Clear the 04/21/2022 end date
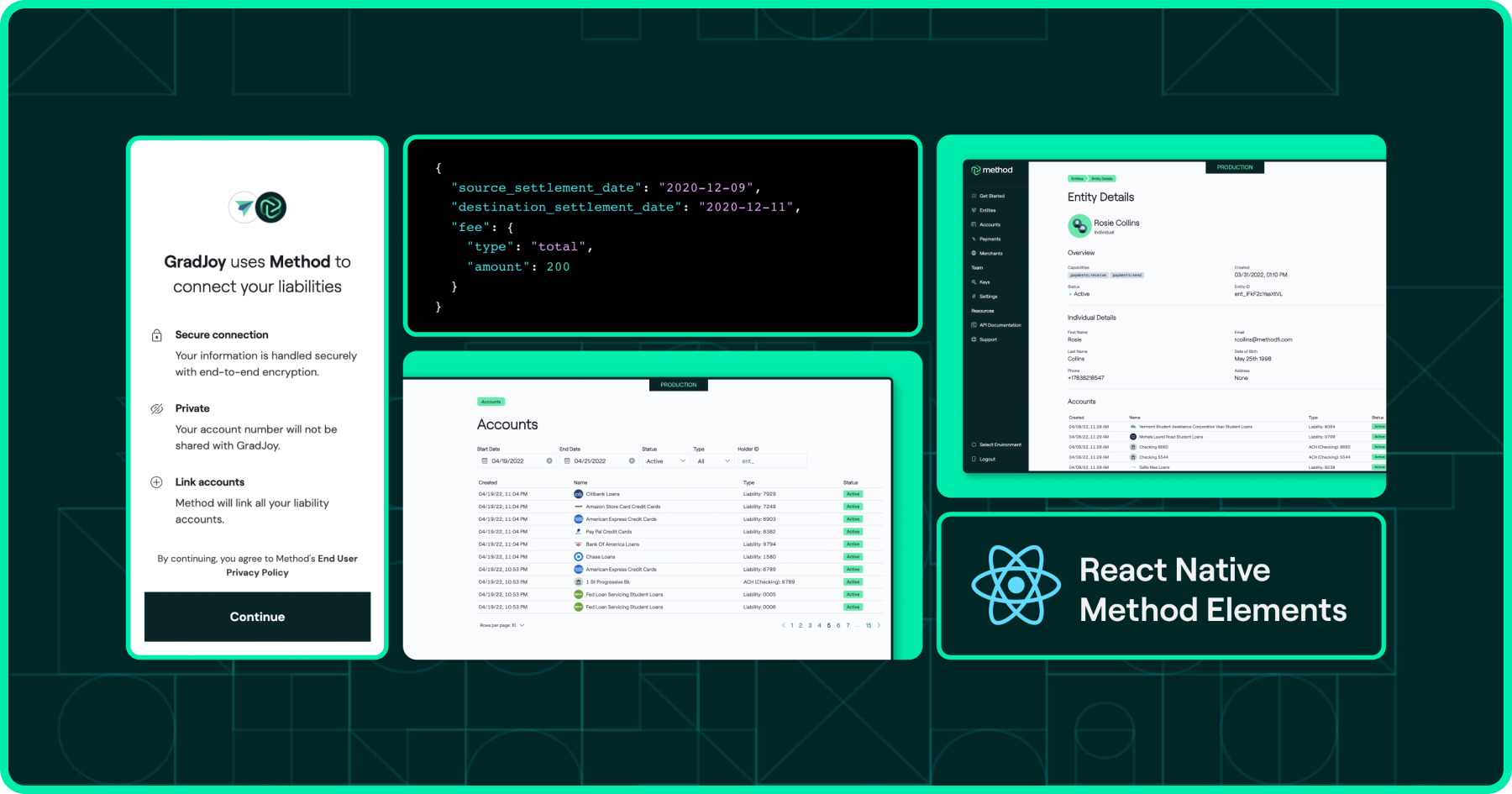Screen dimensions: 1512x794 tap(632, 461)
